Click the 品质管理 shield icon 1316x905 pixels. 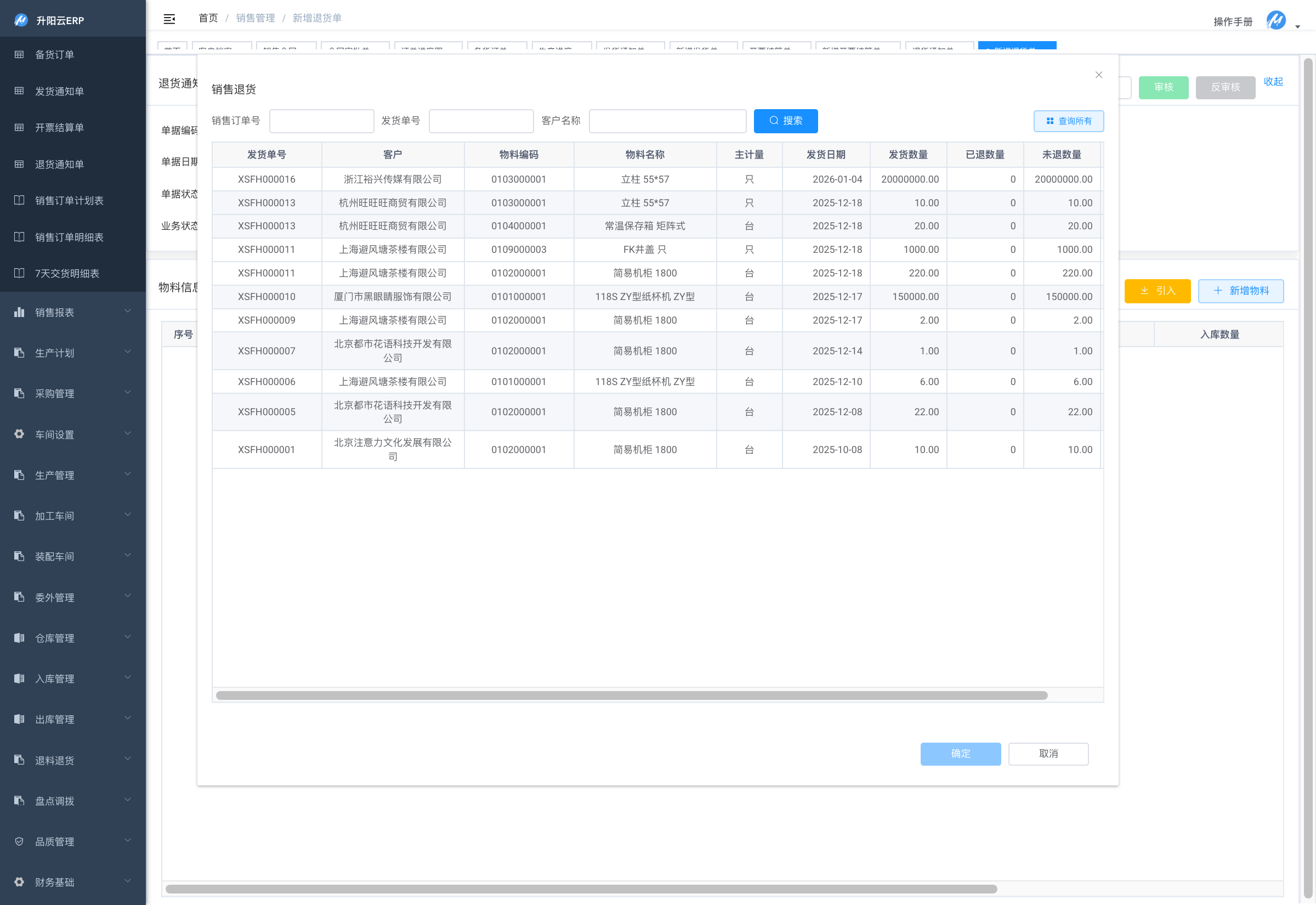(x=19, y=841)
